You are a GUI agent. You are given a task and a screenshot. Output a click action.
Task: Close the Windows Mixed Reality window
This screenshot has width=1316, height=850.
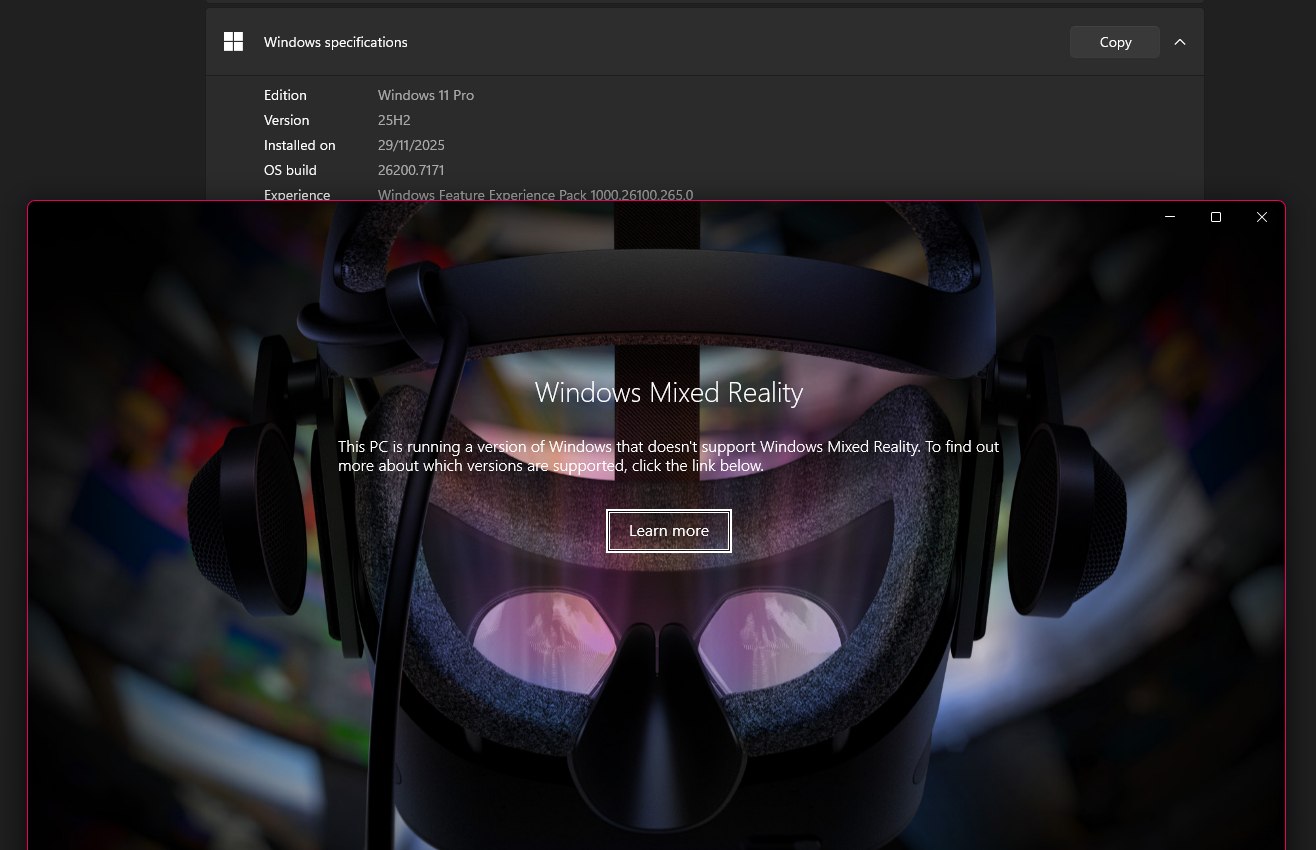(x=1262, y=217)
